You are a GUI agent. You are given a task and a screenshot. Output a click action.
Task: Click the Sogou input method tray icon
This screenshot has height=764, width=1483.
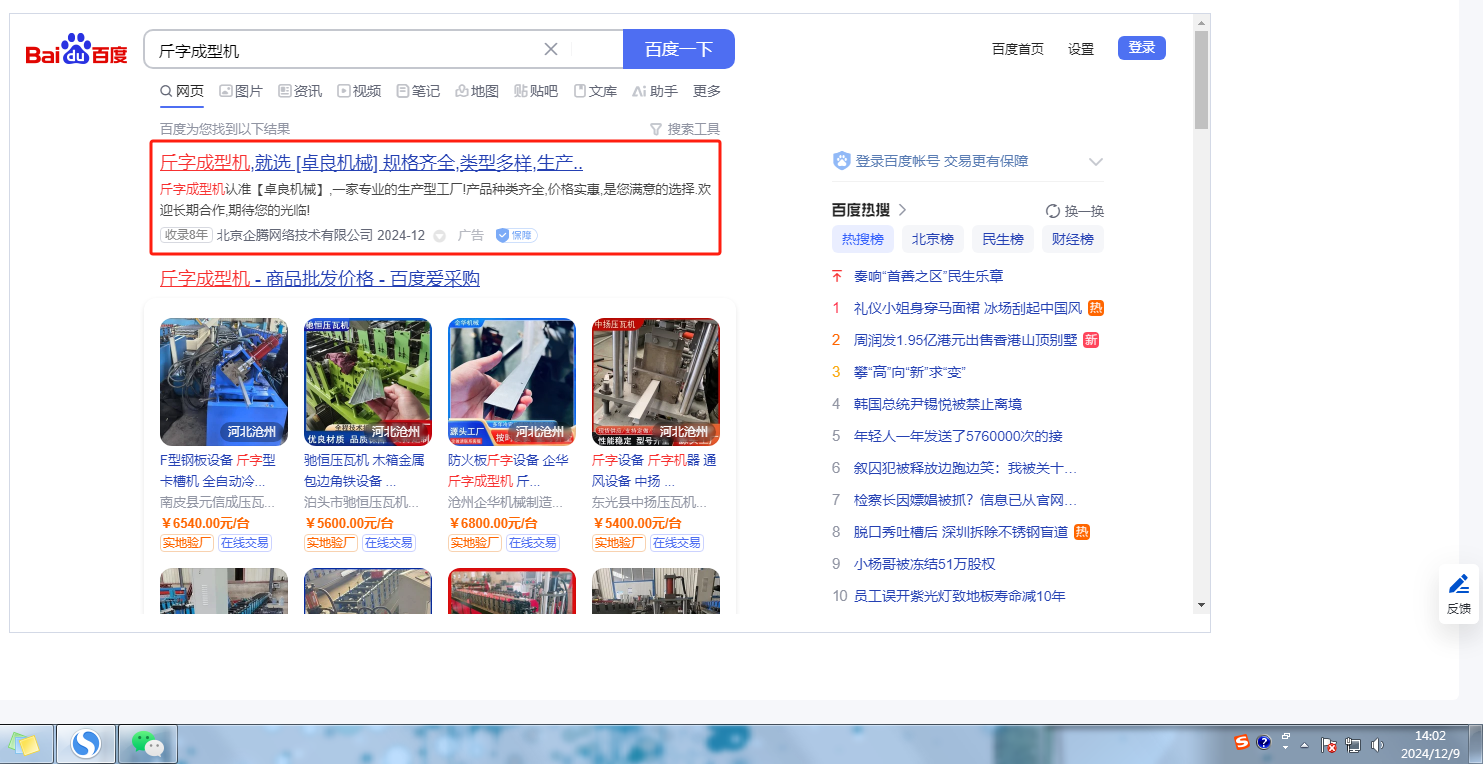[x=1242, y=742]
